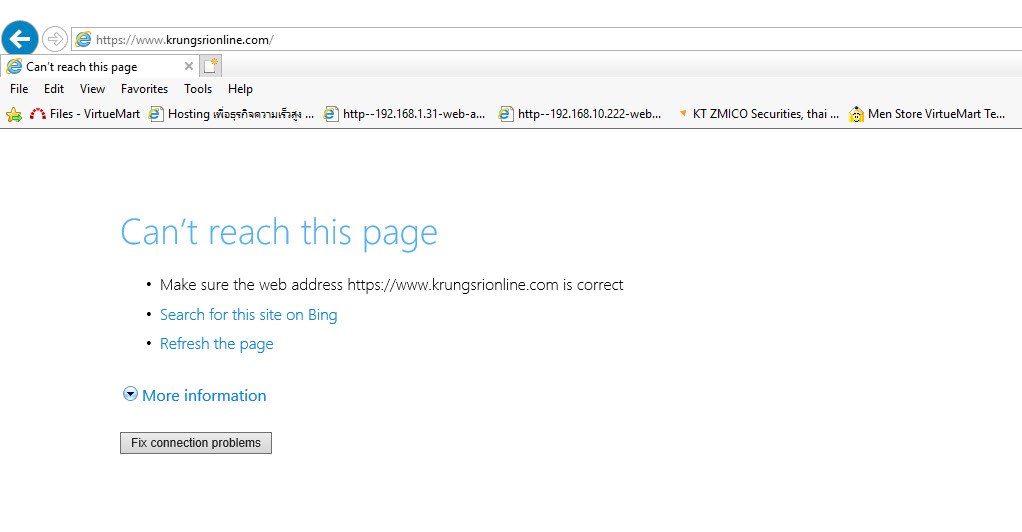Viewport: 1022px width, 532px height.
Task: Open the KT ZMICO Securities favorite
Action: click(758, 114)
